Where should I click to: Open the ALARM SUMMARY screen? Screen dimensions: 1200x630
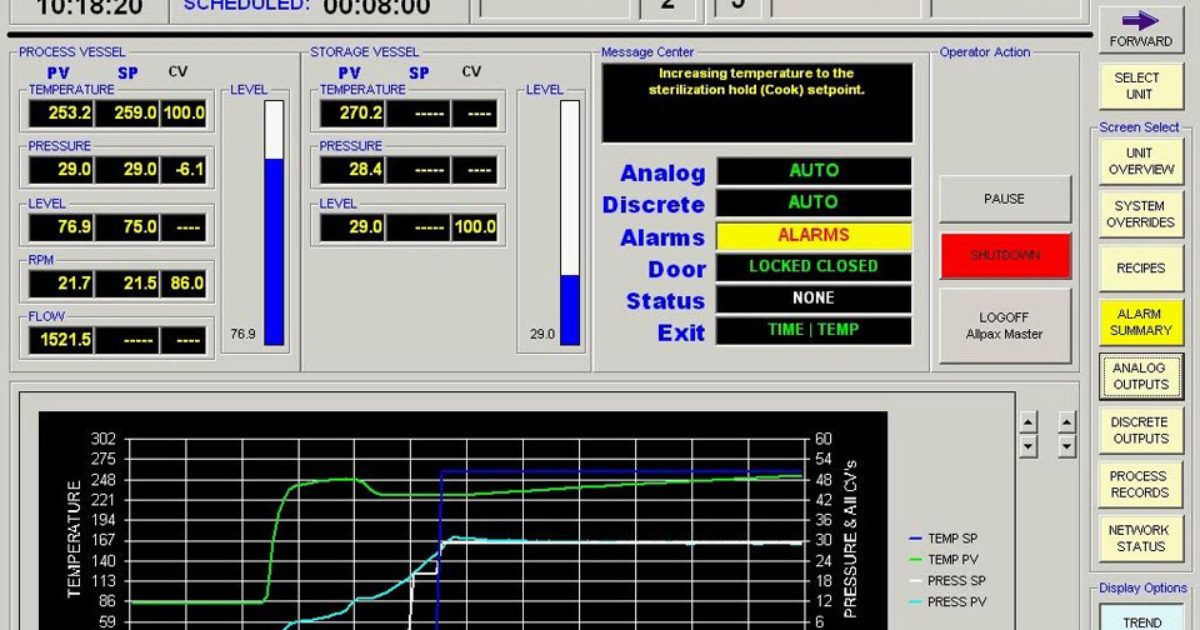coord(1140,320)
